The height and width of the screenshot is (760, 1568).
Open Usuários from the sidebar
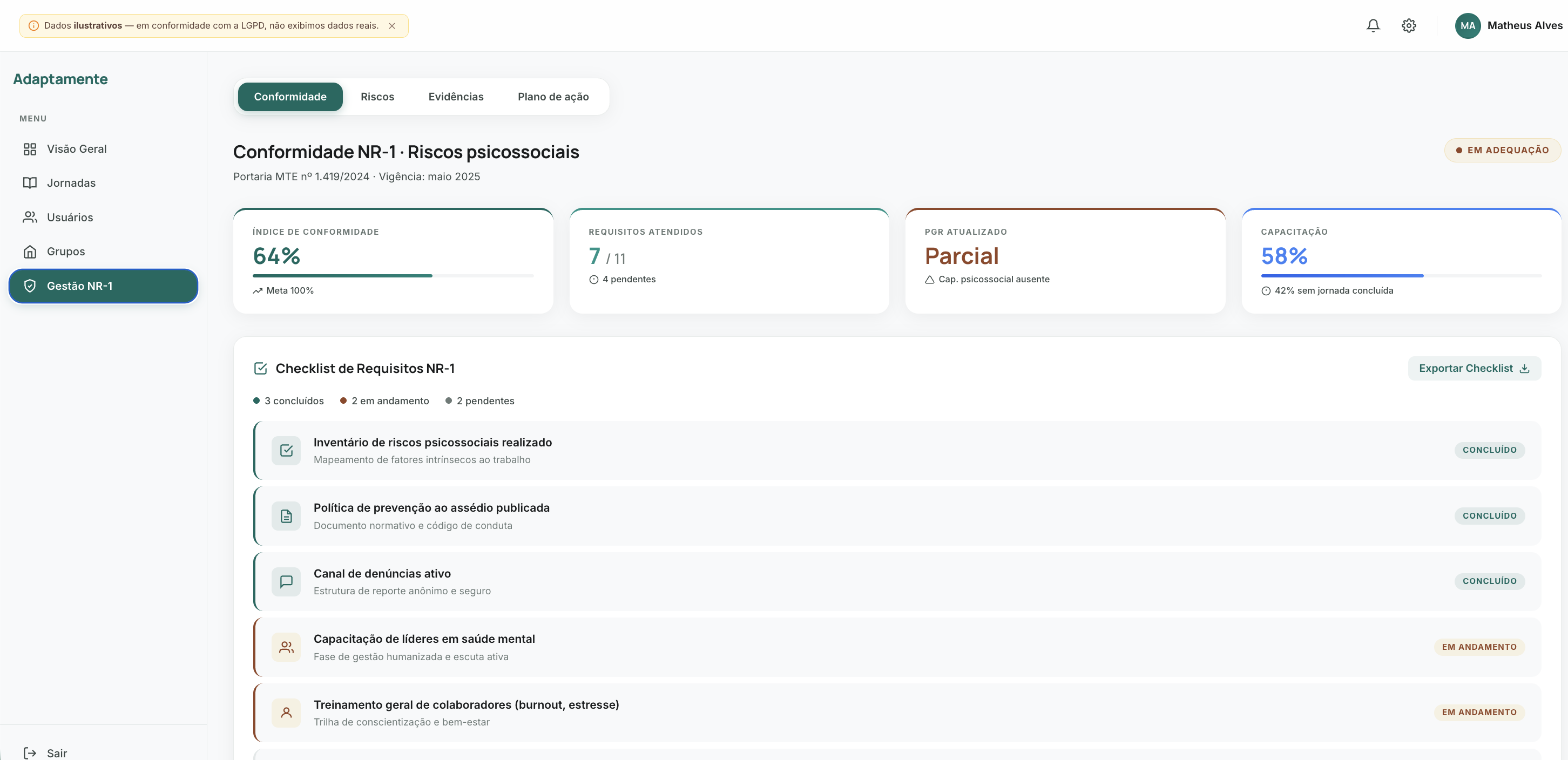(x=104, y=217)
